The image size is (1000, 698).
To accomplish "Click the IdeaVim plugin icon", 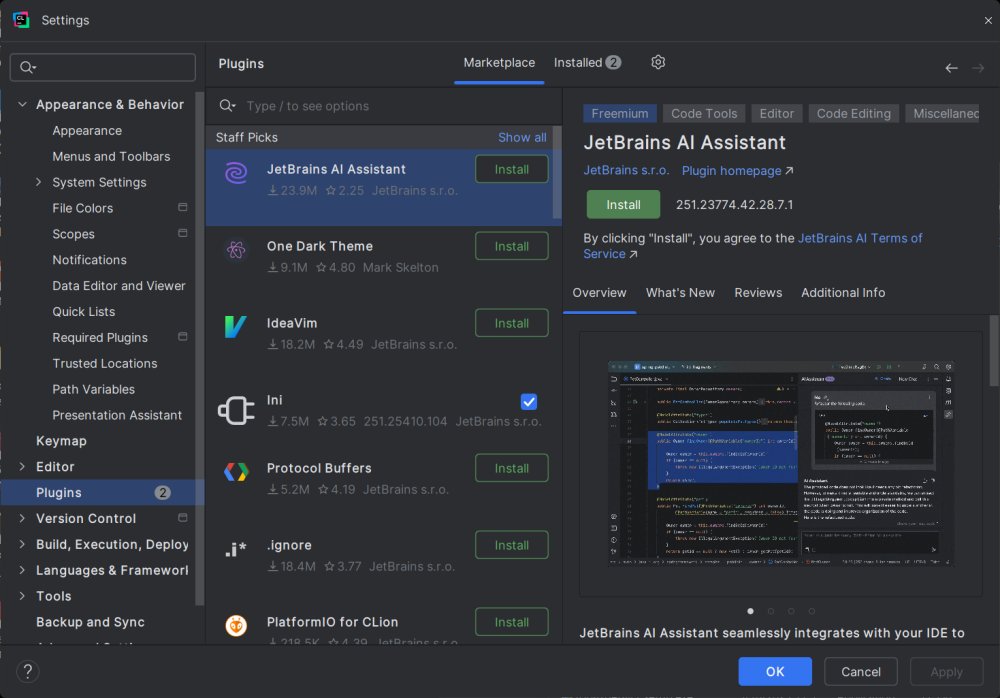I will [x=236, y=327].
